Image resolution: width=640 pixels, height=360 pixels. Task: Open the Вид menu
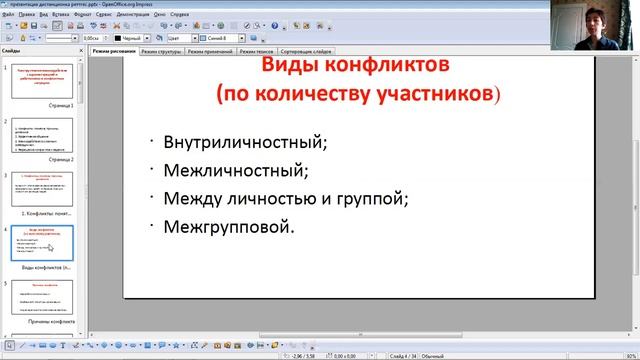coord(43,14)
